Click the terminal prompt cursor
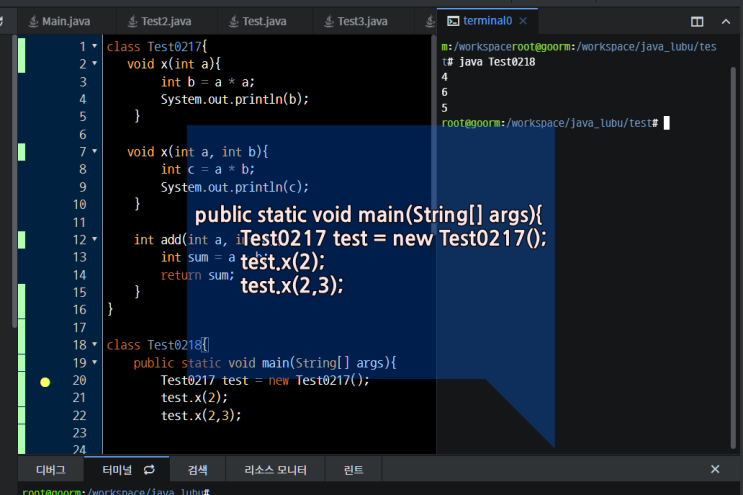This screenshot has height=495, width=743. point(667,123)
